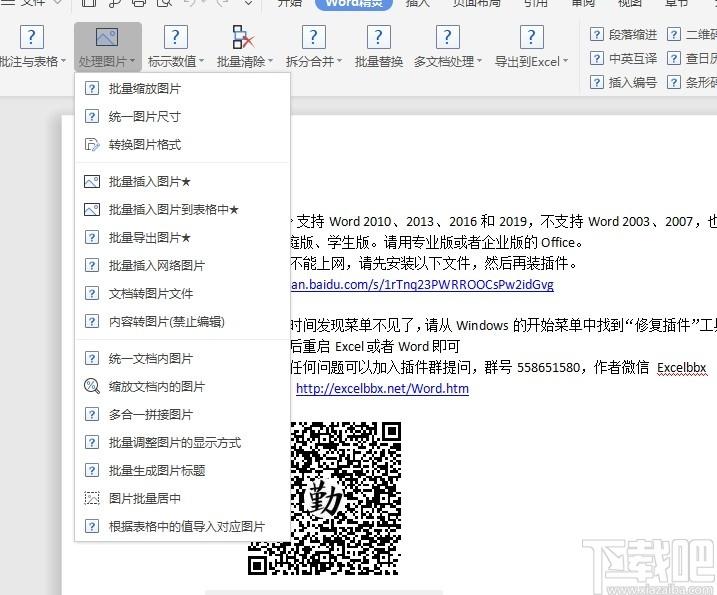
Task: Choose 图片批量居中 menu entry
Action: [182, 498]
